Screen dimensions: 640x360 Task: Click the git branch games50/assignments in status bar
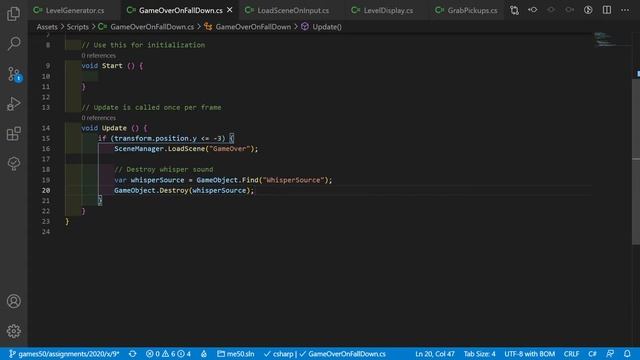pyautogui.click(x=64, y=354)
